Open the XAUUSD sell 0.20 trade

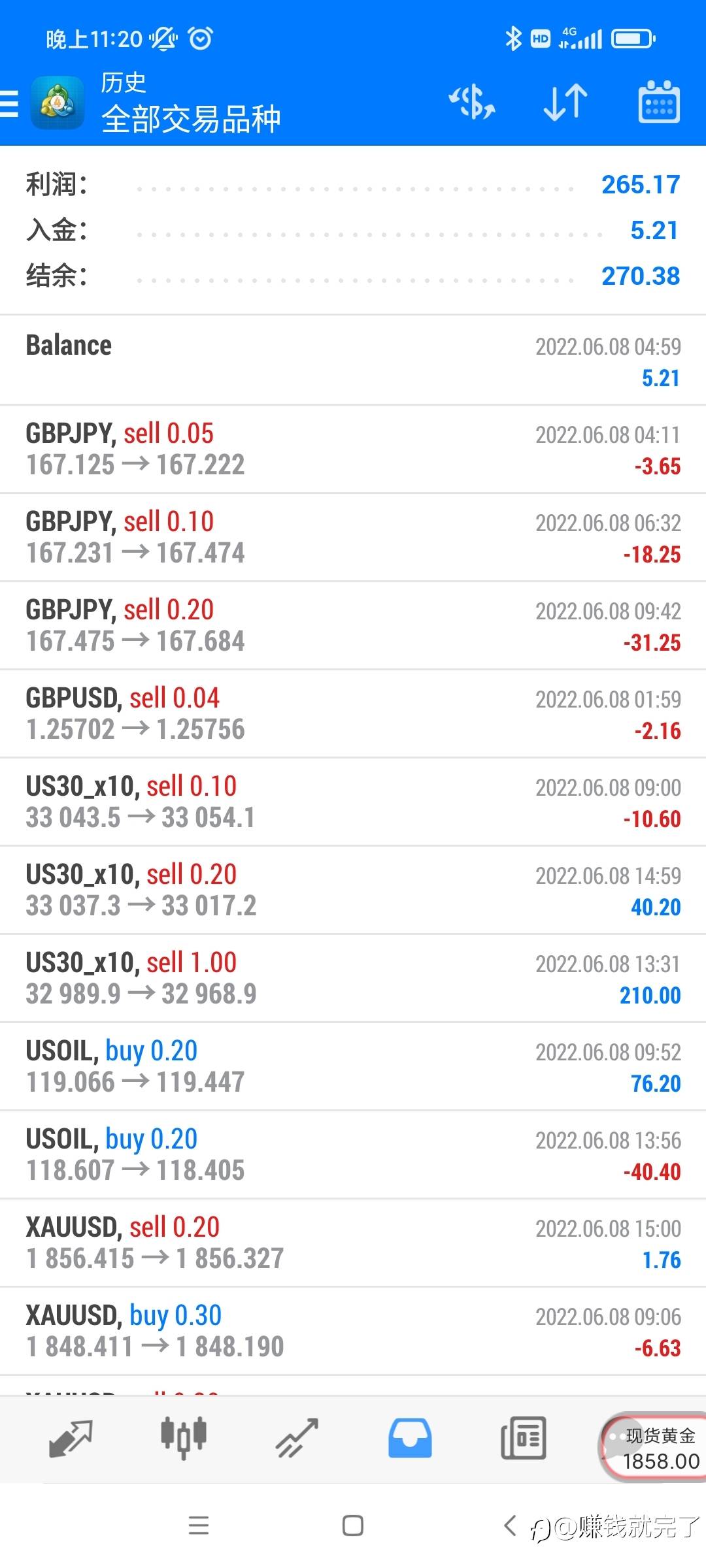(353, 1243)
